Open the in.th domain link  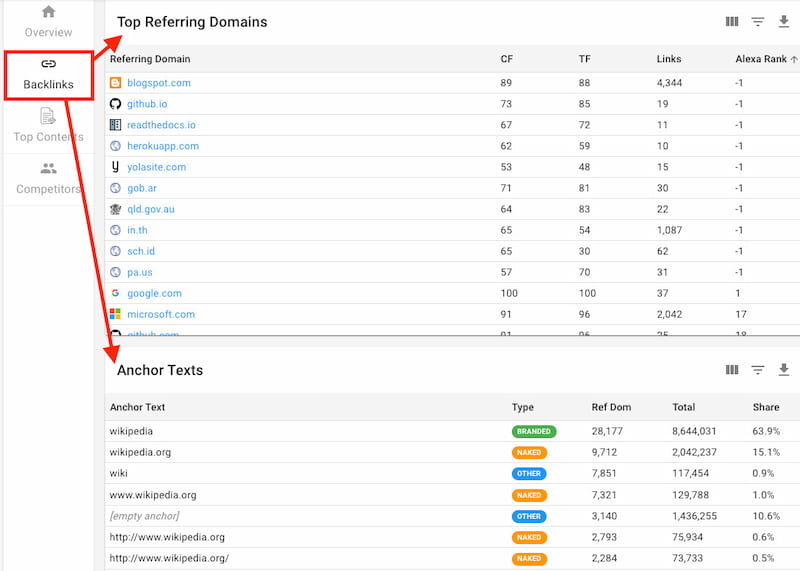pyautogui.click(x=137, y=230)
